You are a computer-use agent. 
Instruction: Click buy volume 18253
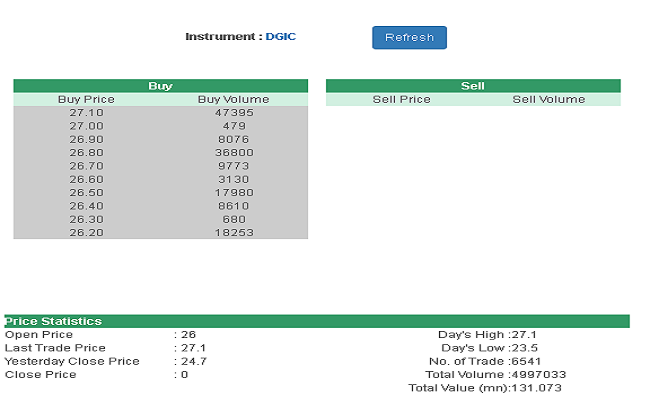click(x=233, y=232)
